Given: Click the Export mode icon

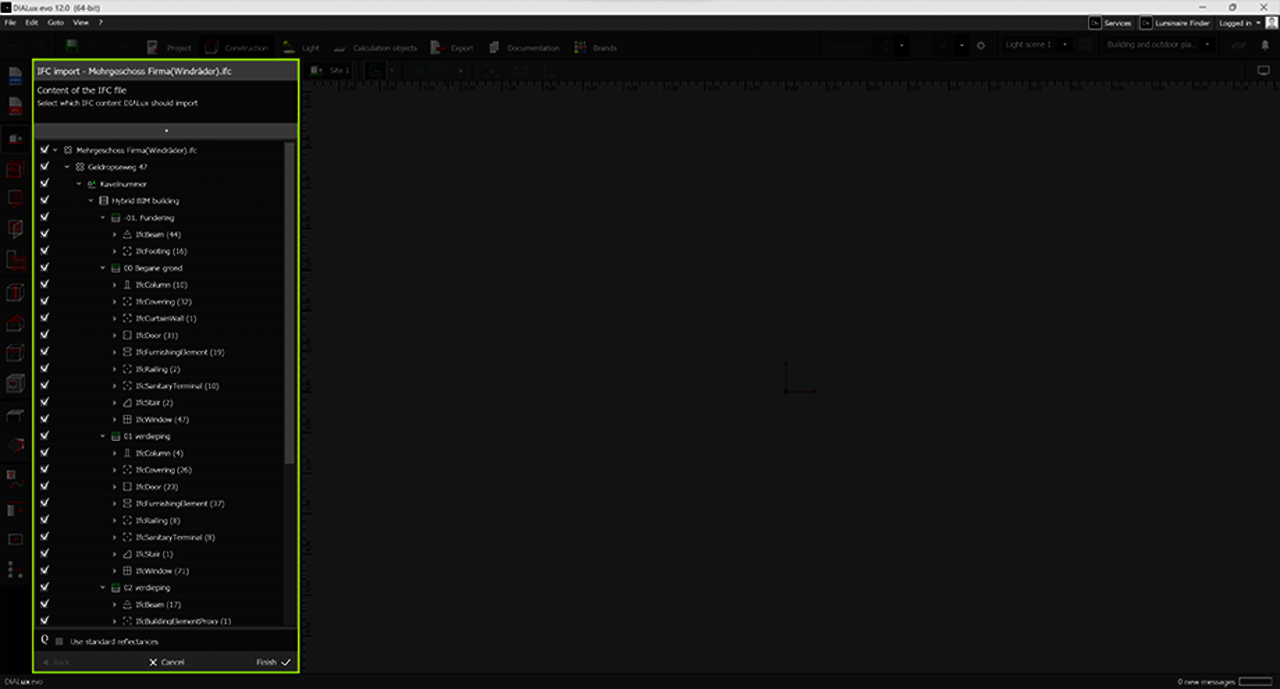Looking at the screenshot, I should point(437,47).
